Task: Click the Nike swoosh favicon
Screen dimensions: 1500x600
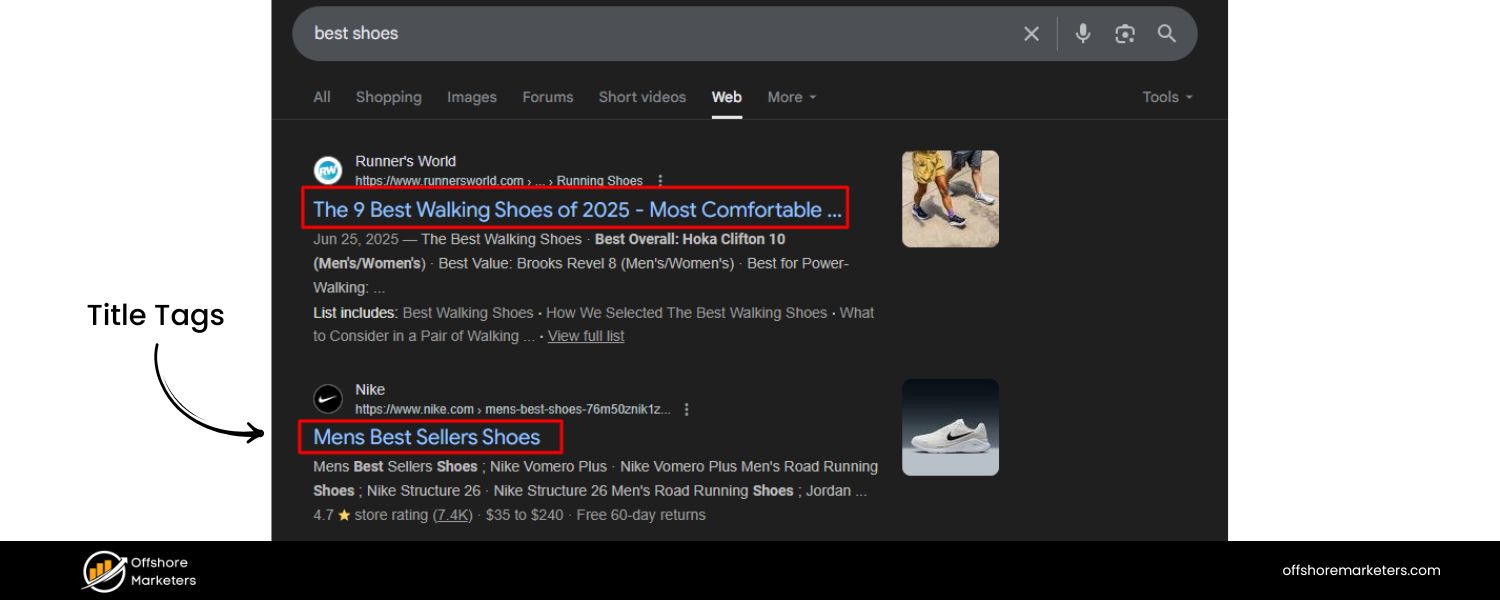Action: 328,399
